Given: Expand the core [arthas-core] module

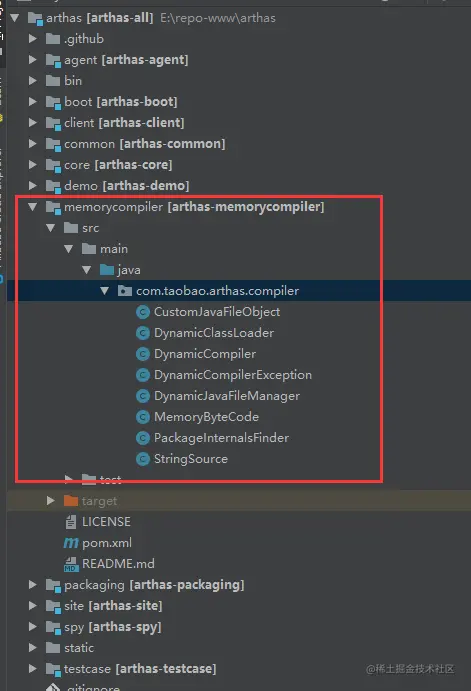Looking at the screenshot, I should 33,164.
